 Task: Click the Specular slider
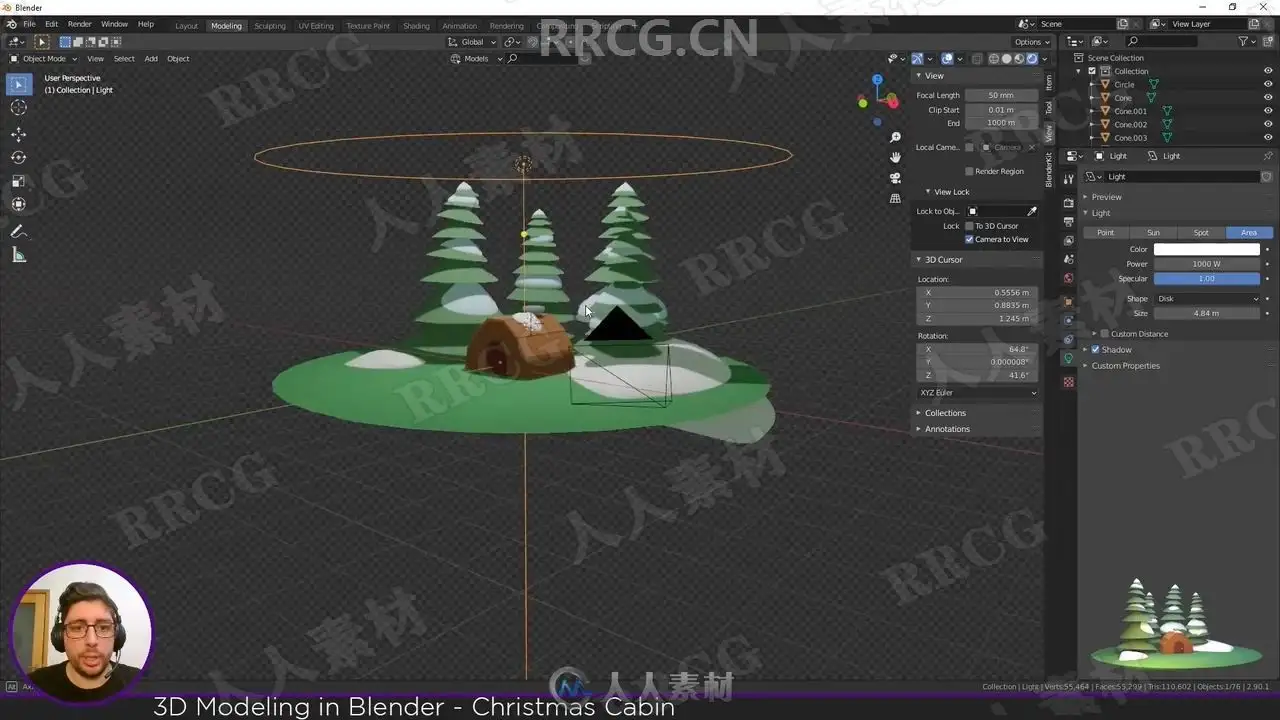[1207, 279]
